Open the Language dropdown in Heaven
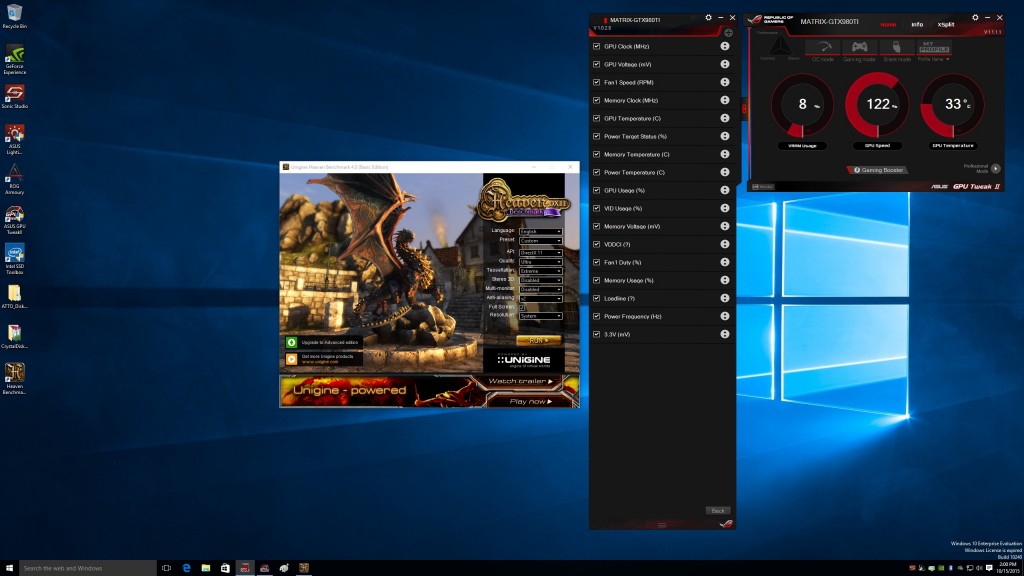This screenshot has height=576, width=1024. pos(540,231)
